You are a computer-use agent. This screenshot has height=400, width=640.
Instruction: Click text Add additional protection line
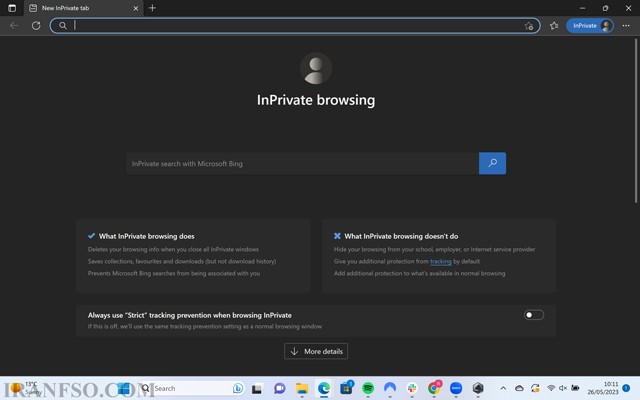(419, 273)
